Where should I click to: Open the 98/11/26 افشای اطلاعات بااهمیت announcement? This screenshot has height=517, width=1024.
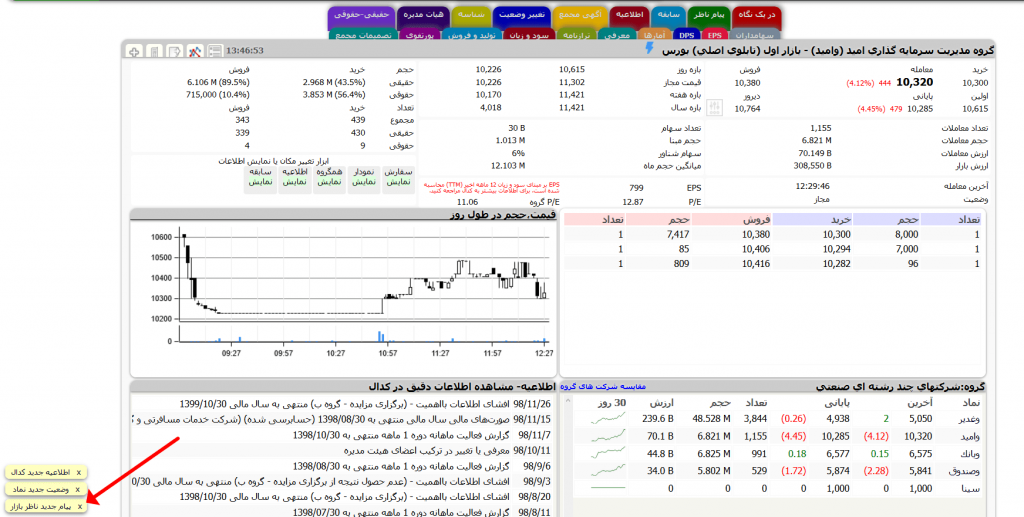pos(365,404)
